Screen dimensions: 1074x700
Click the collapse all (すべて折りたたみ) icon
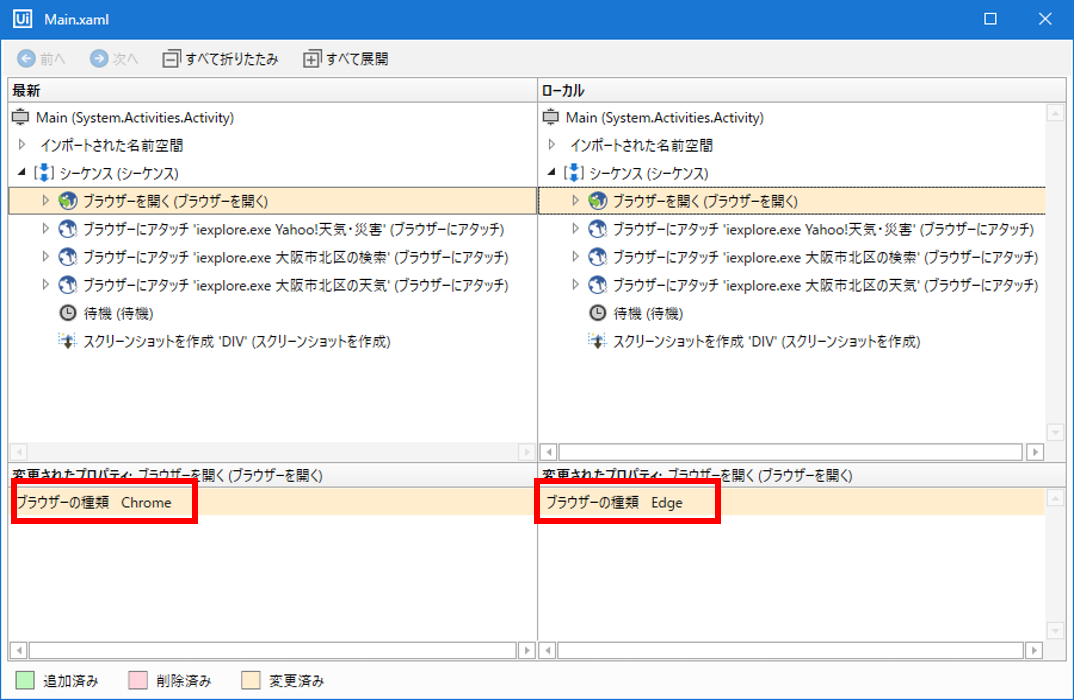171,59
